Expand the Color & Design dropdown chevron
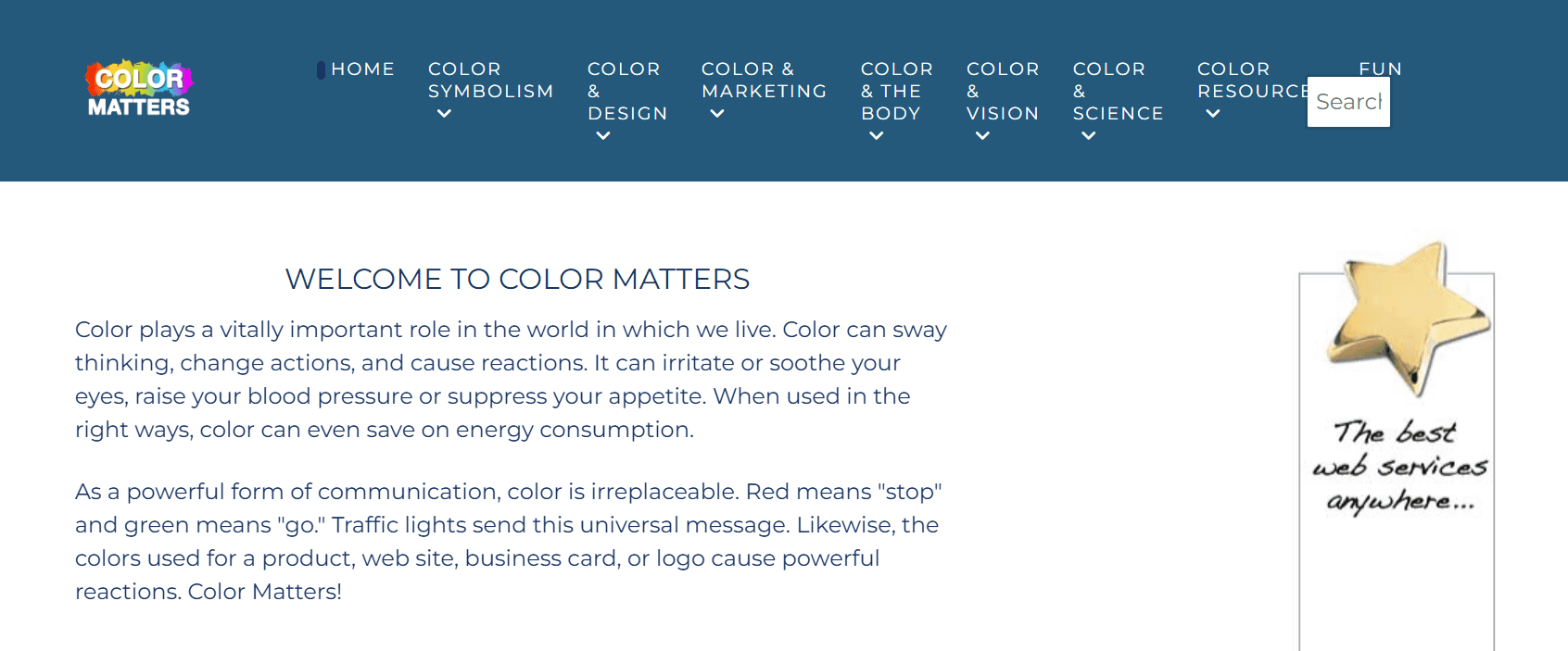Image resolution: width=1568 pixels, height=651 pixels. [x=602, y=135]
